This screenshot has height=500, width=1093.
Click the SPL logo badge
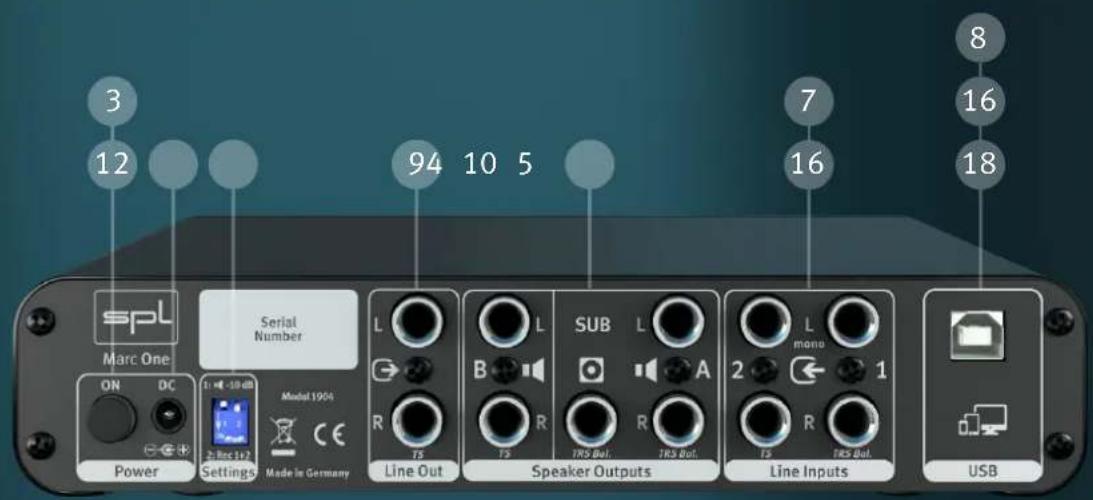[136, 317]
